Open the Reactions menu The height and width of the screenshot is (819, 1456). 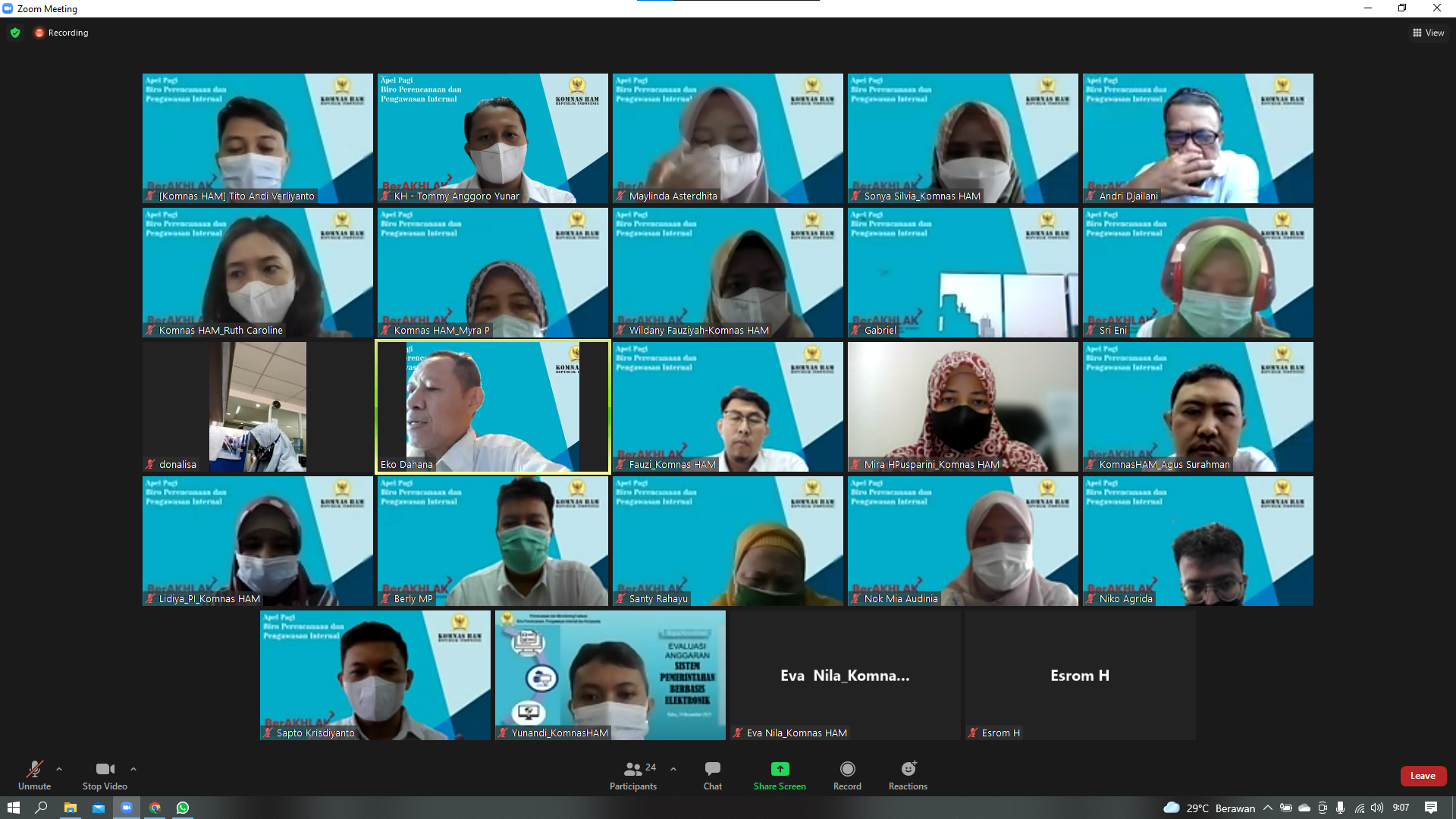[x=908, y=770]
